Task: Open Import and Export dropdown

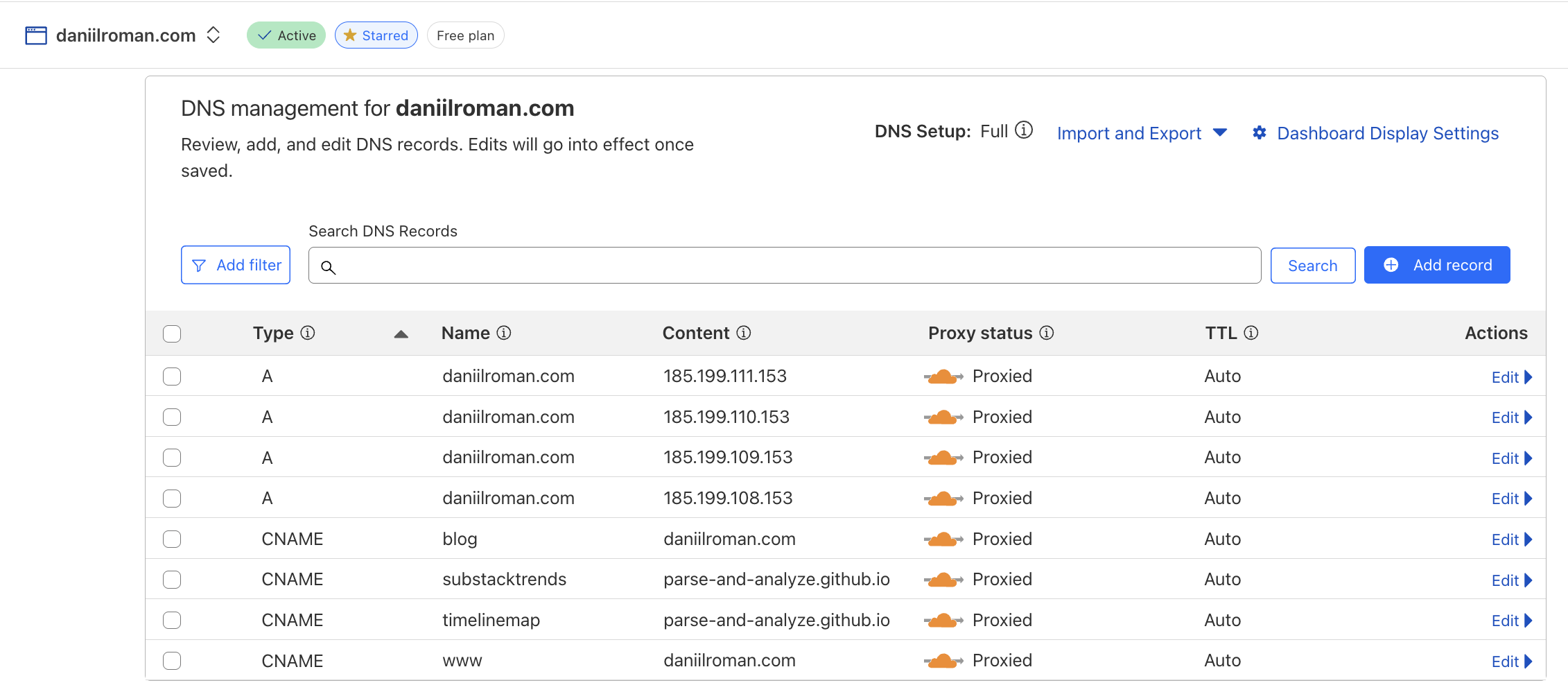Action: [1142, 133]
